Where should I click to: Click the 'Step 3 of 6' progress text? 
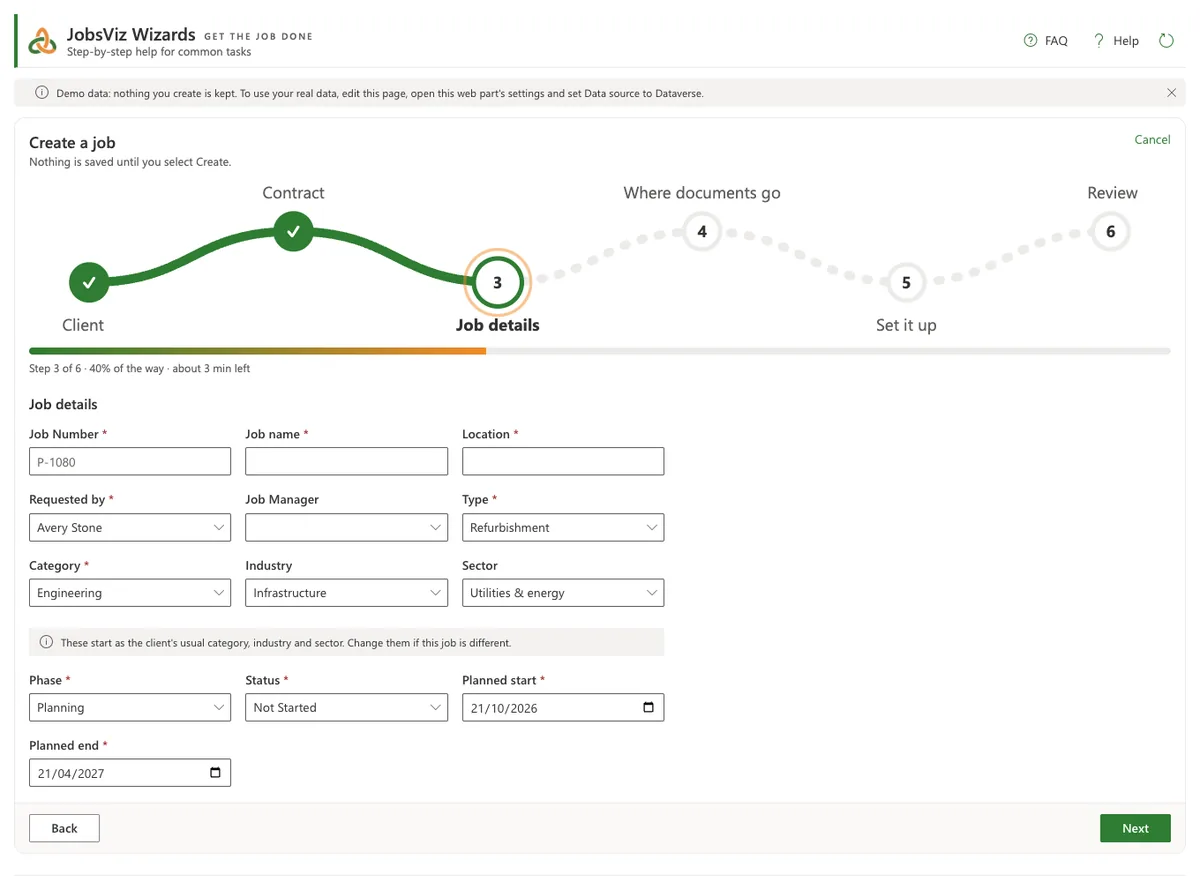click(139, 369)
